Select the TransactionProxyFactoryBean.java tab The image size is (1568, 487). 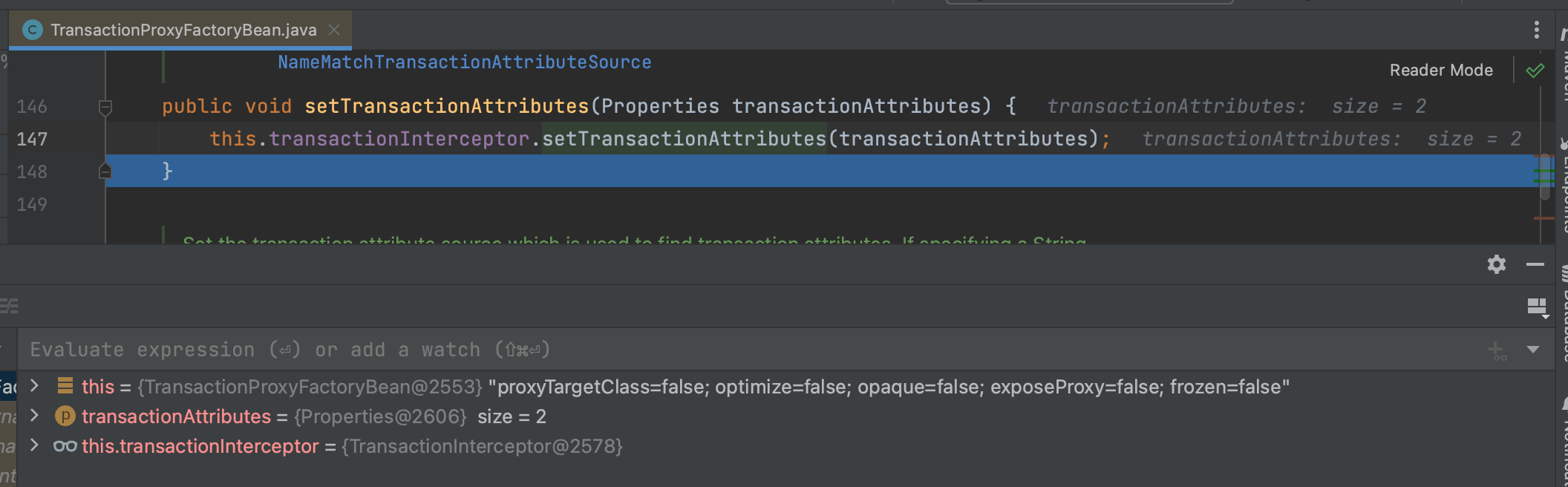[183, 30]
